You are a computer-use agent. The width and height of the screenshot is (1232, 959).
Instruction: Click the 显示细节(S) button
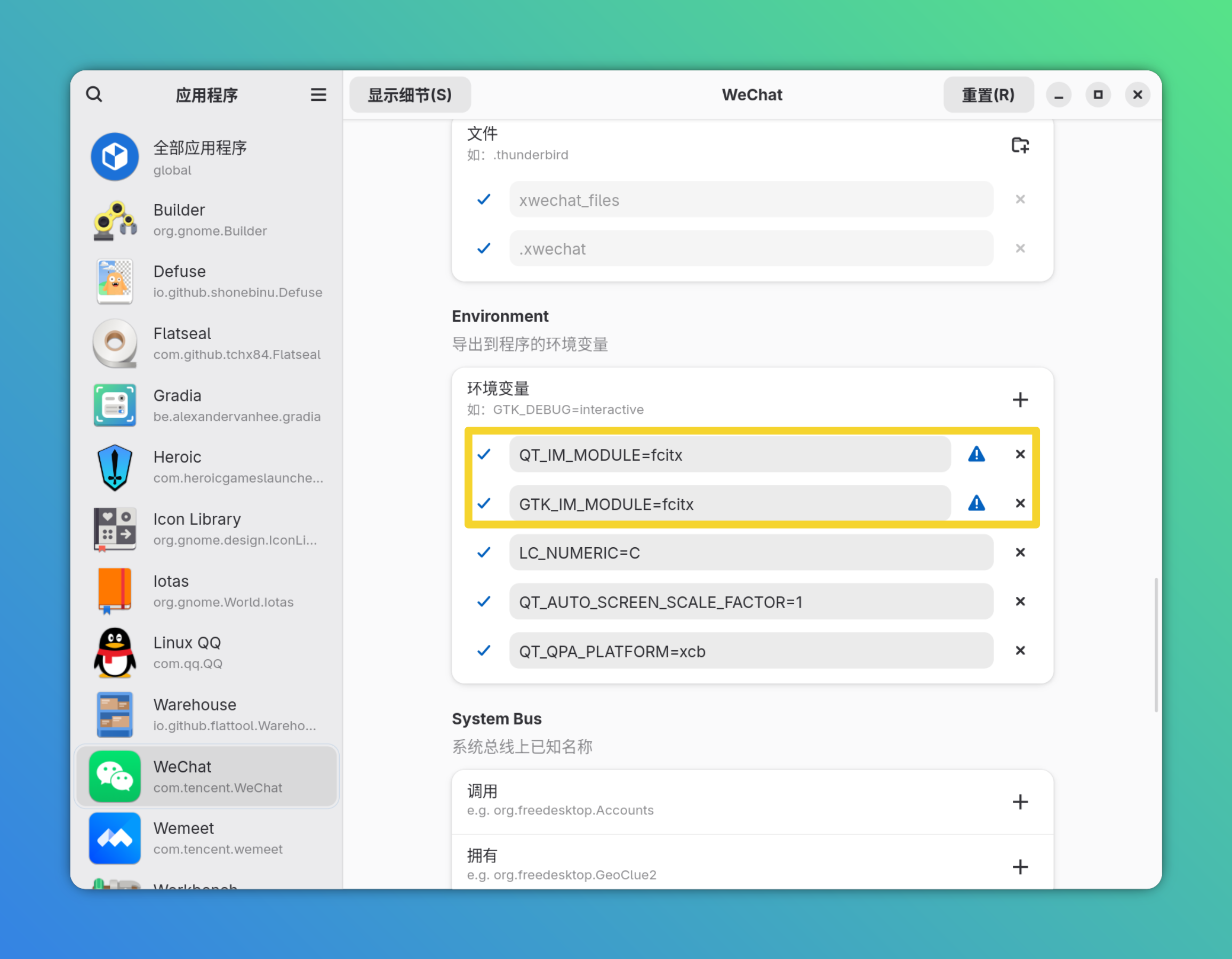[410, 94]
